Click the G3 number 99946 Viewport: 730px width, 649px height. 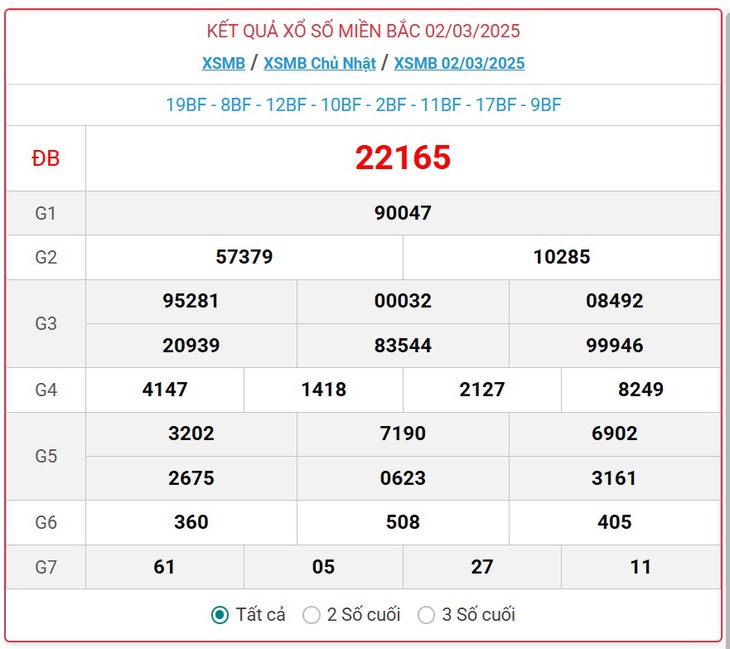click(615, 345)
